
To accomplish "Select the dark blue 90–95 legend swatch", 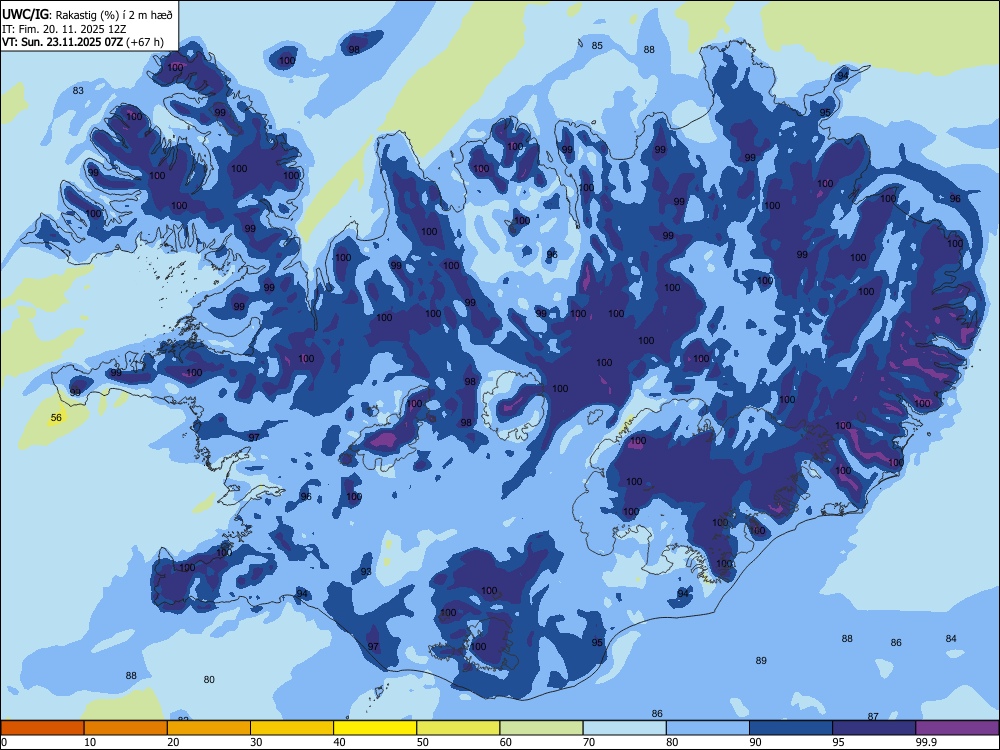I will pos(791,728).
